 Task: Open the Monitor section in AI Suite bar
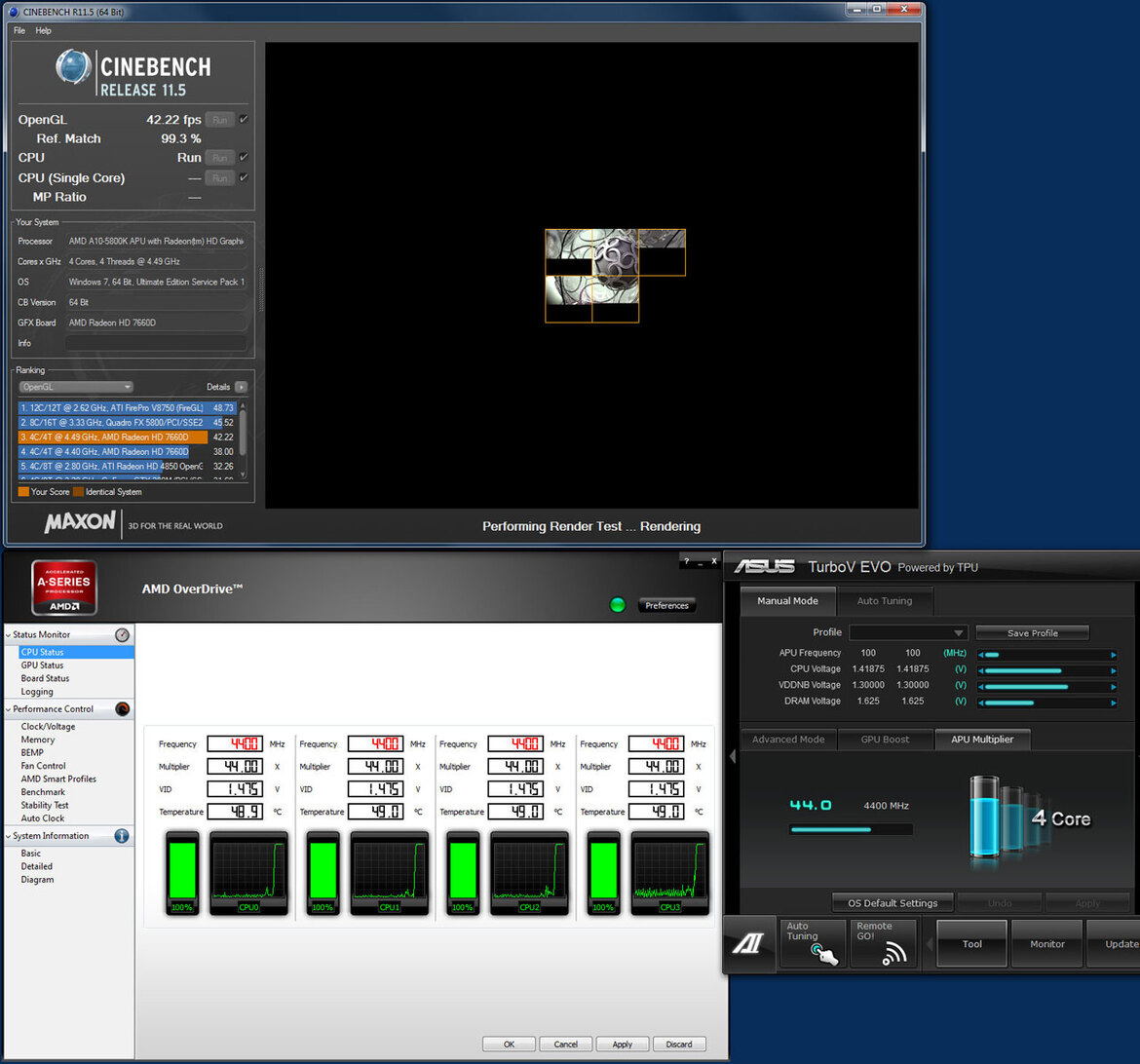pos(1046,944)
